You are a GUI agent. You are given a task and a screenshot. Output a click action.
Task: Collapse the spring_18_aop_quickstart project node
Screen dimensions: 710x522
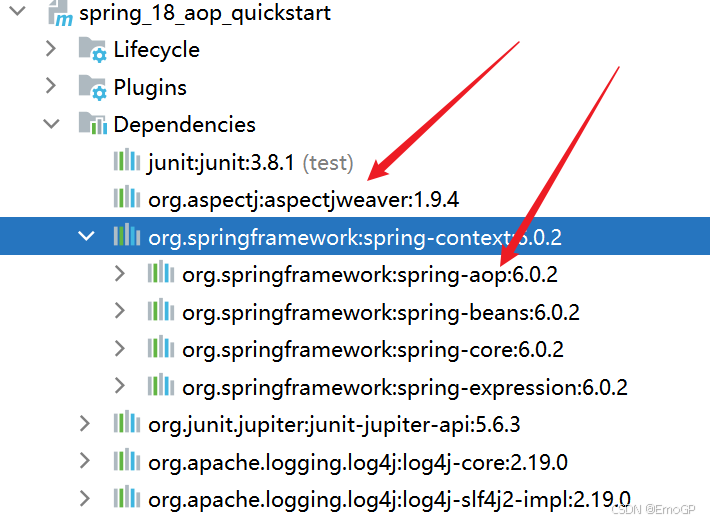point(17,10)
